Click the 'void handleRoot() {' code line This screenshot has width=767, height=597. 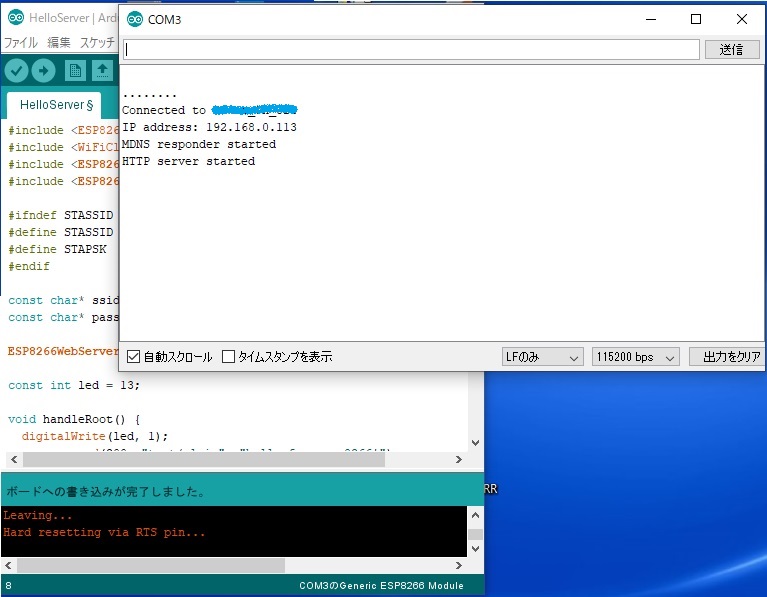click(x=74, y=419)
